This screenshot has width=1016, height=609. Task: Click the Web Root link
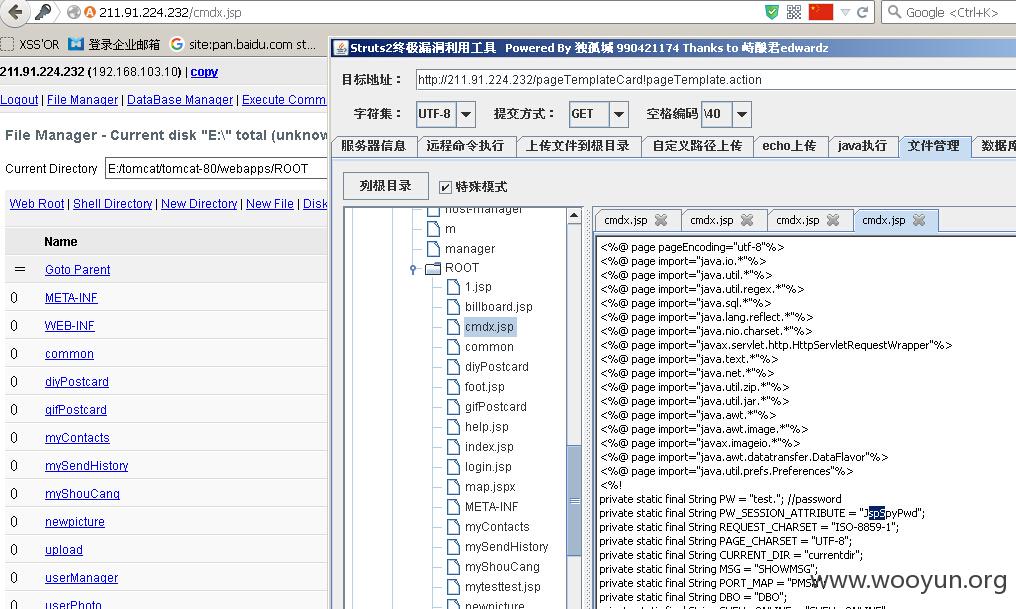click(37, 203)
